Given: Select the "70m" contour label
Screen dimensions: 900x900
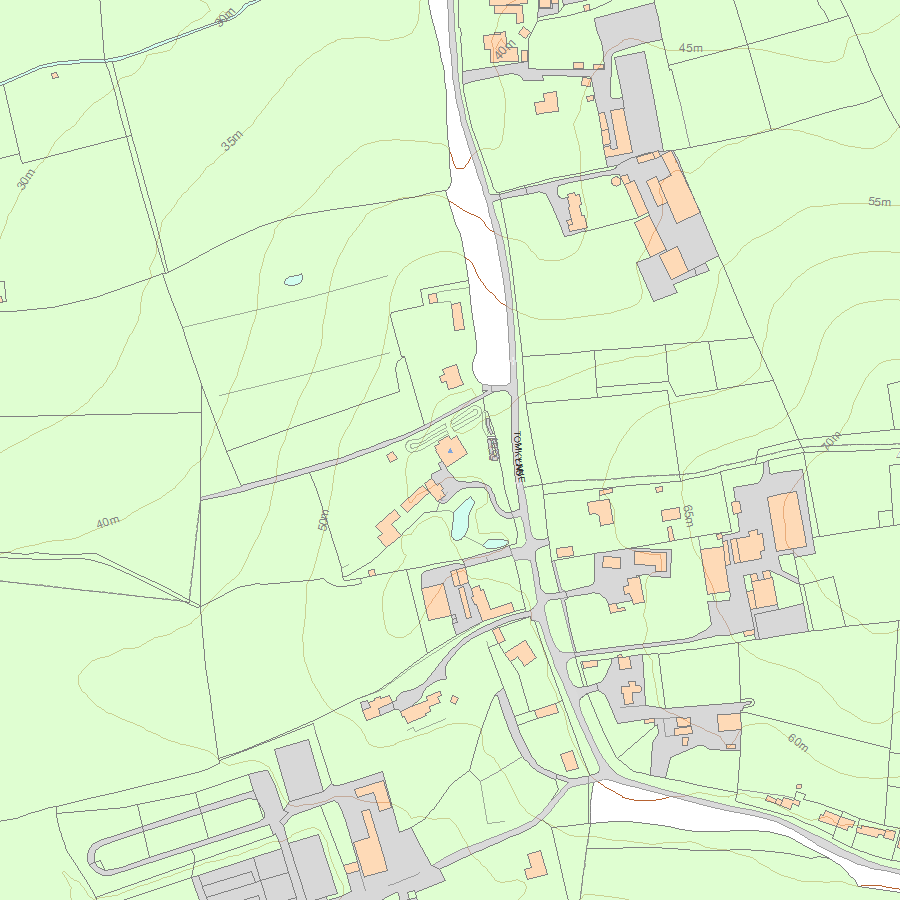Looking at the screenshot, I should tap(831, 440).
